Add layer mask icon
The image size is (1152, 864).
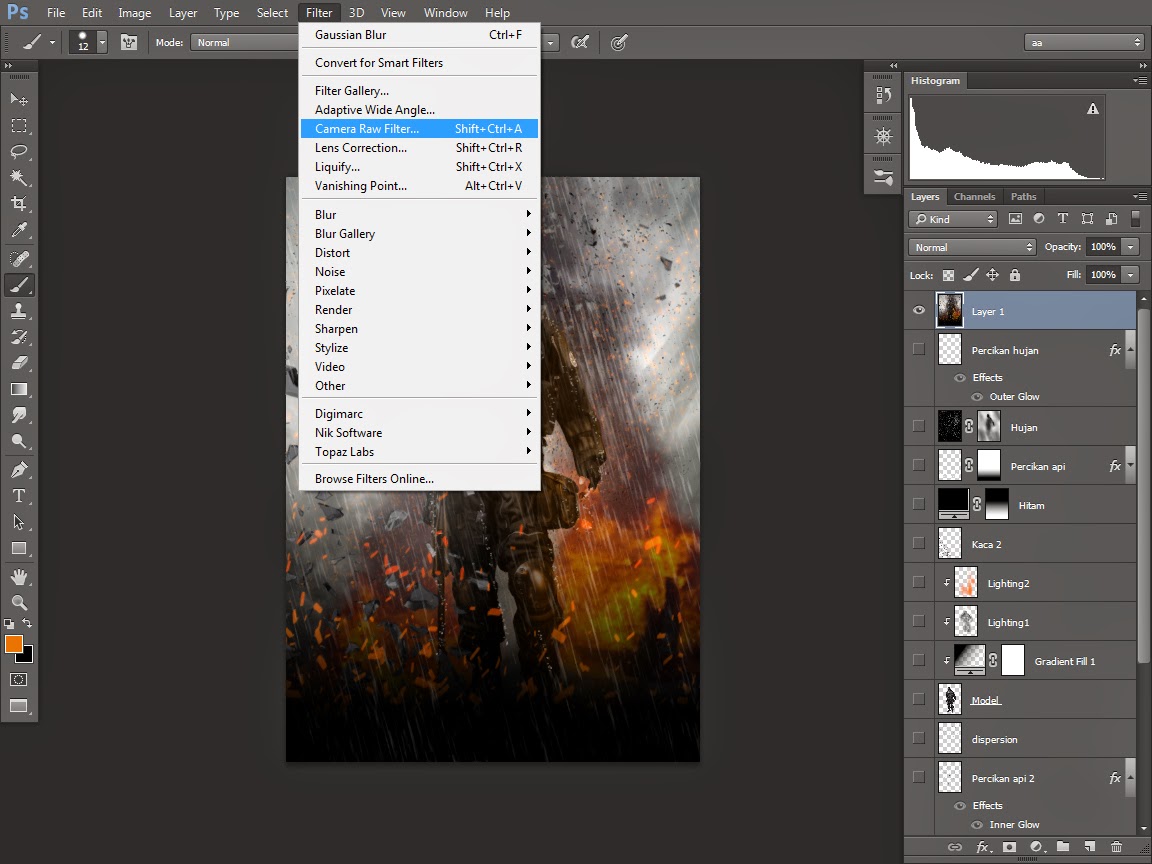[x=1009, y=847]
